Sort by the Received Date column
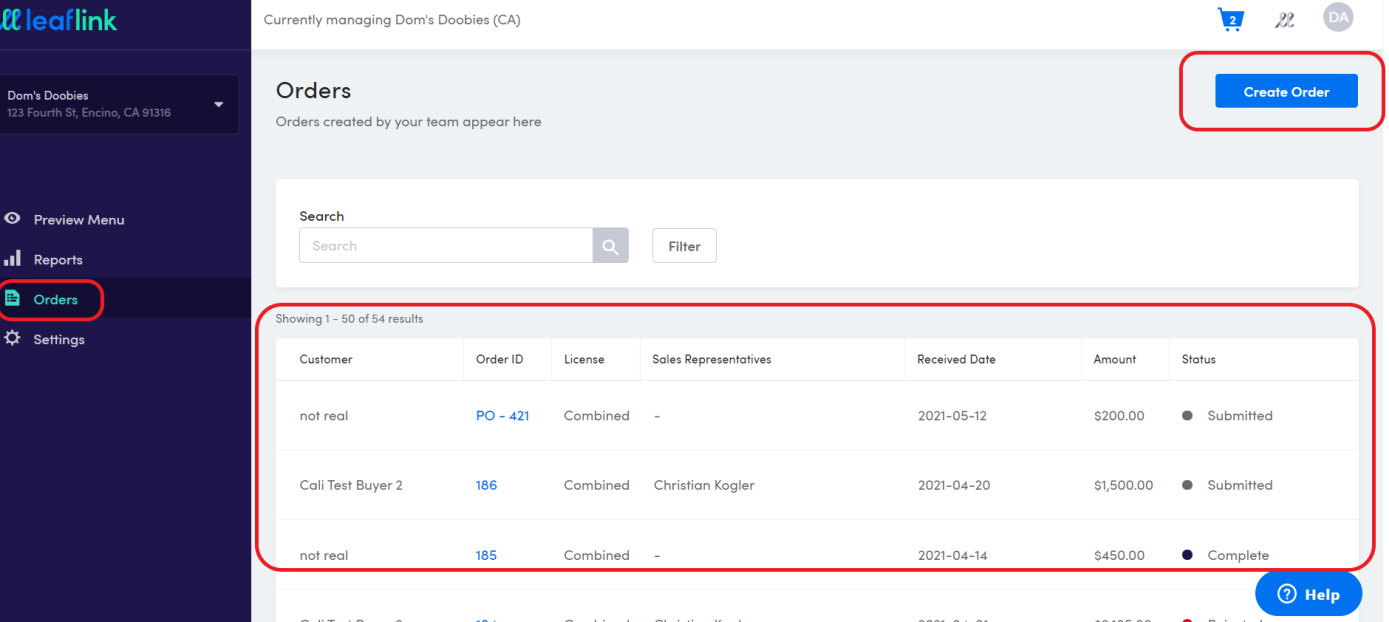 click(956, 359)
